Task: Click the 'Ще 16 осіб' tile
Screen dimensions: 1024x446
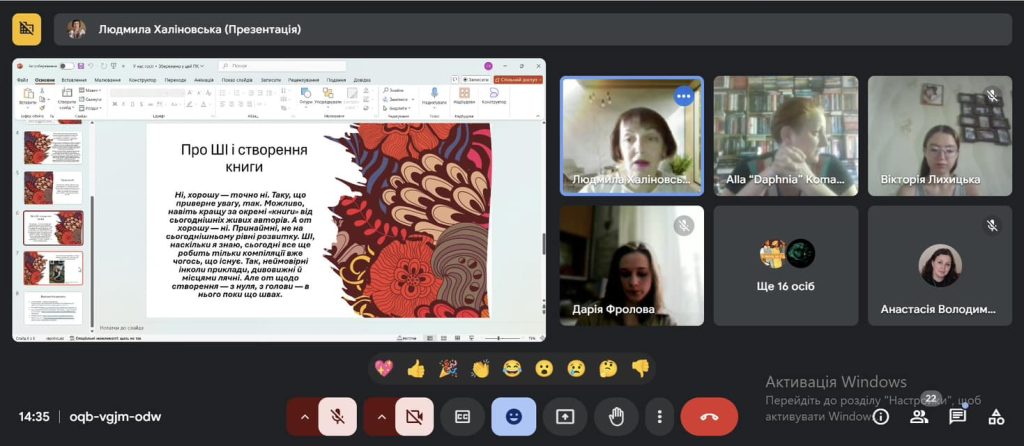Action: (x=785, y=266)
